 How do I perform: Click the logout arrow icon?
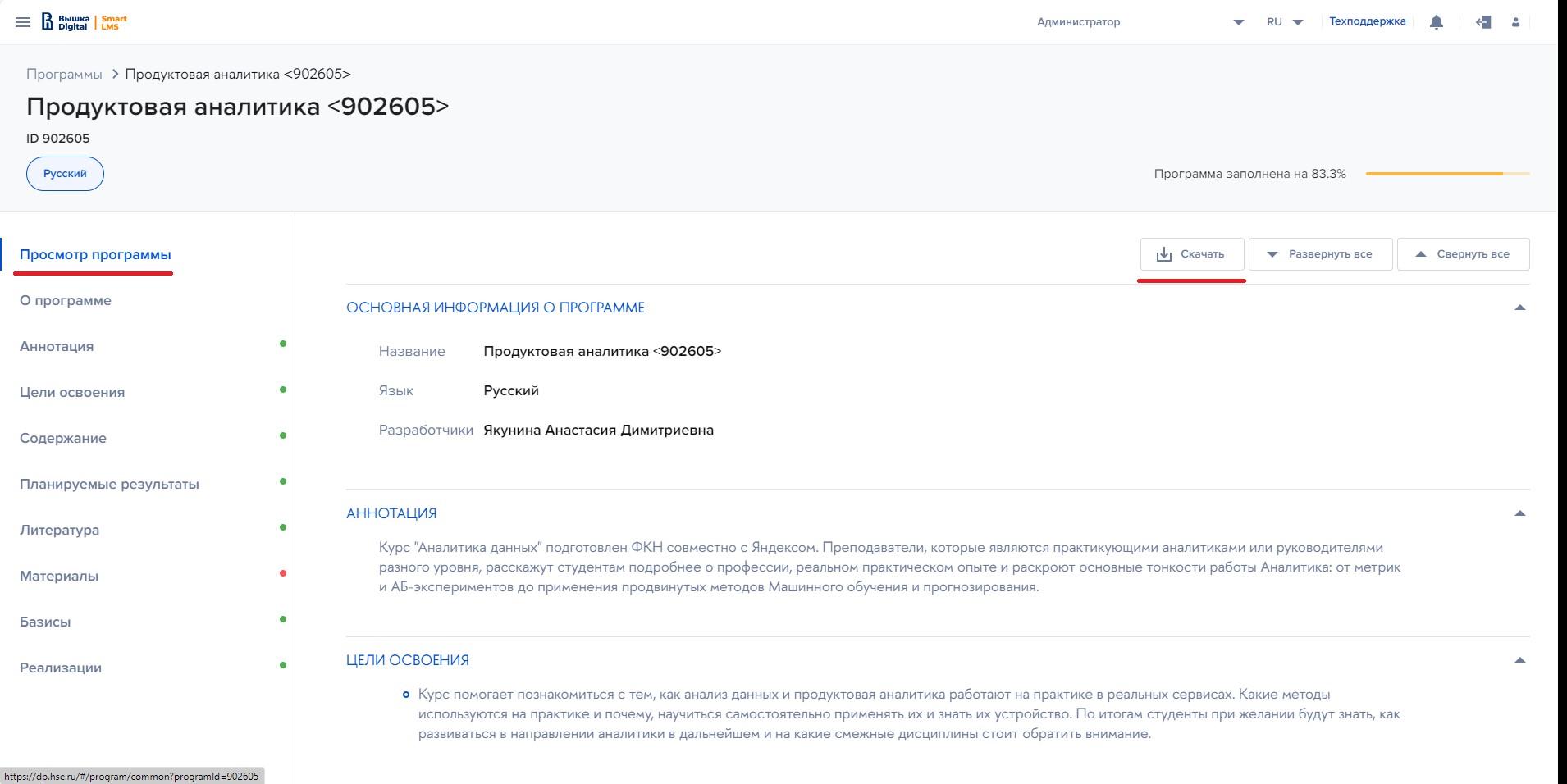coord(1483,22)
